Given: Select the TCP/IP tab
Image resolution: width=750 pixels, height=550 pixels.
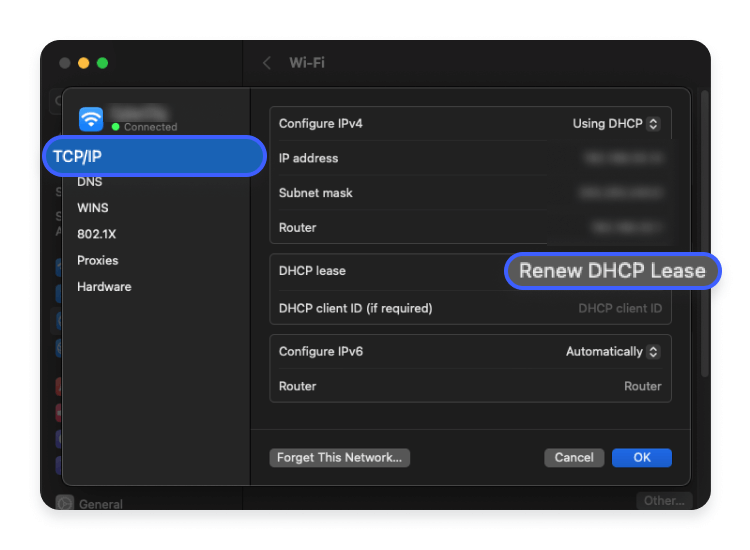Looking at the screenshot, I should point(154,156).
